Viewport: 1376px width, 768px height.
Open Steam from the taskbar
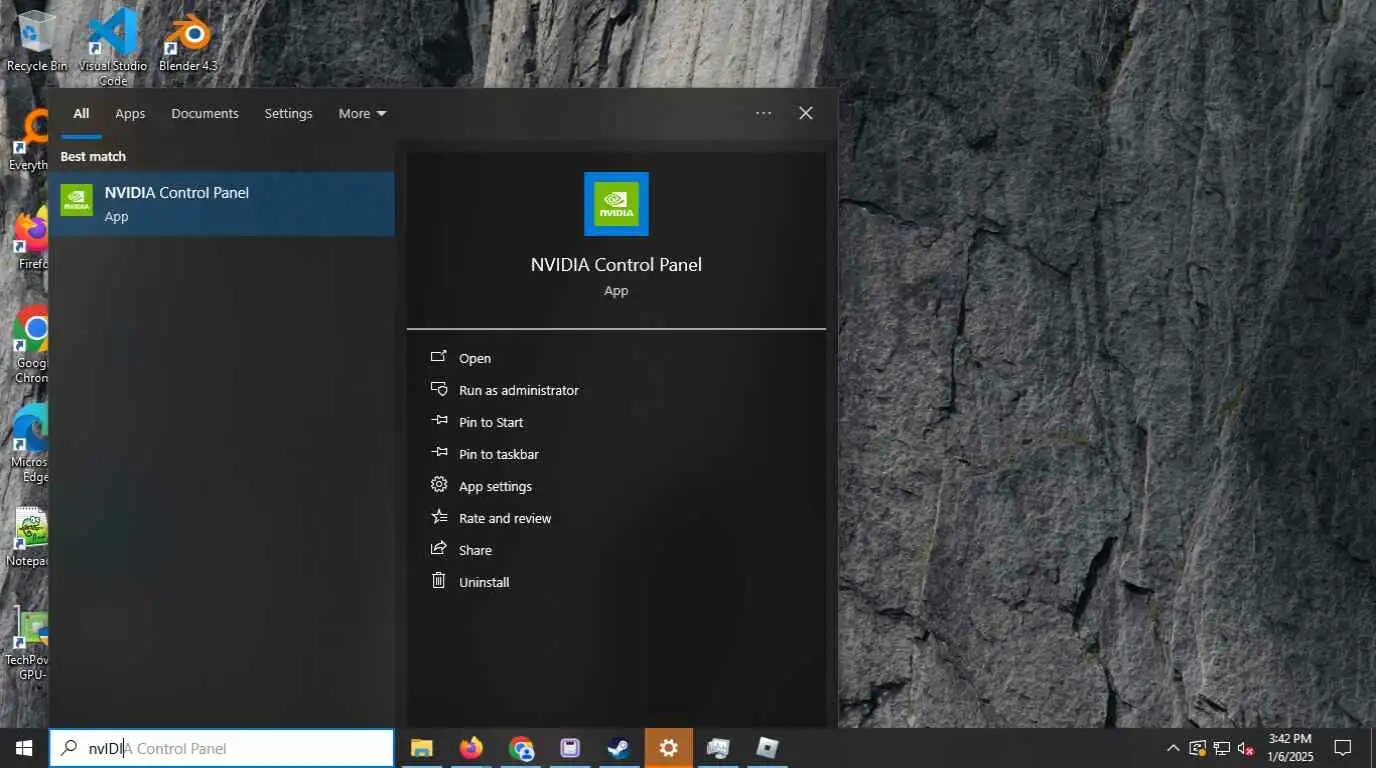pyautogui.click(x=619, y=748)
